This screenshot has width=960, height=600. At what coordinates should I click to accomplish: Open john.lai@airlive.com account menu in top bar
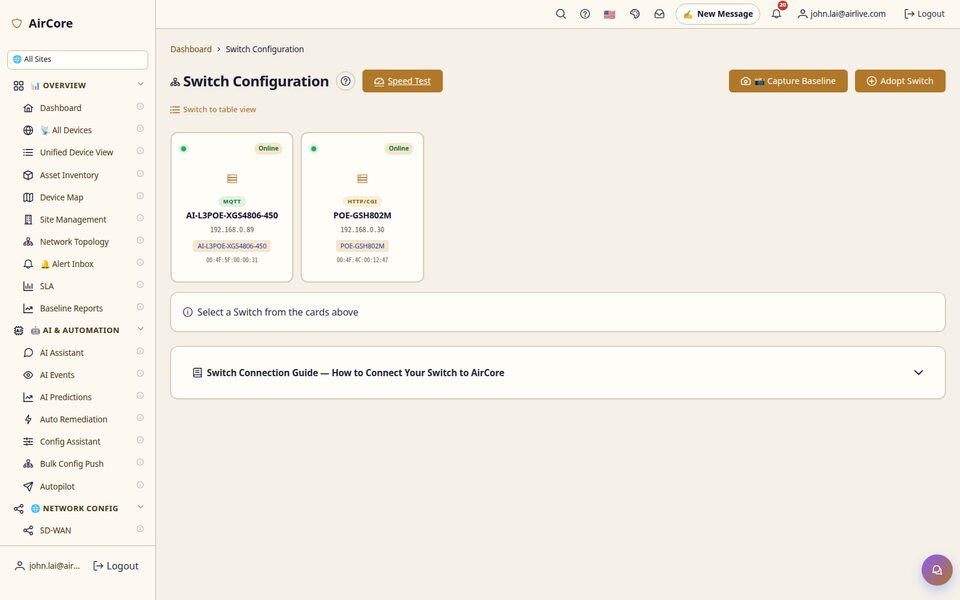pos(841,13)
